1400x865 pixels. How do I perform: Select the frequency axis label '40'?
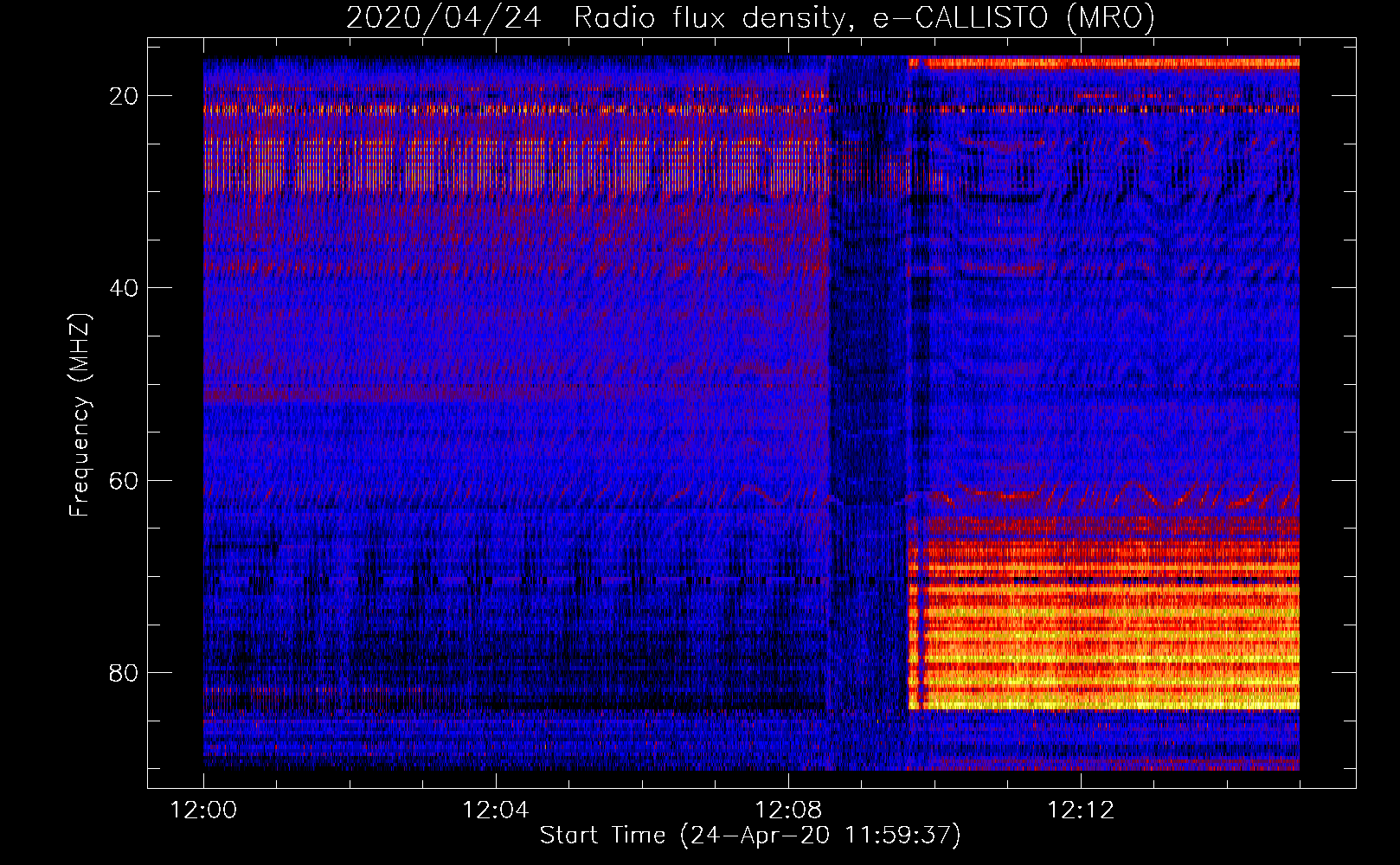125,288
